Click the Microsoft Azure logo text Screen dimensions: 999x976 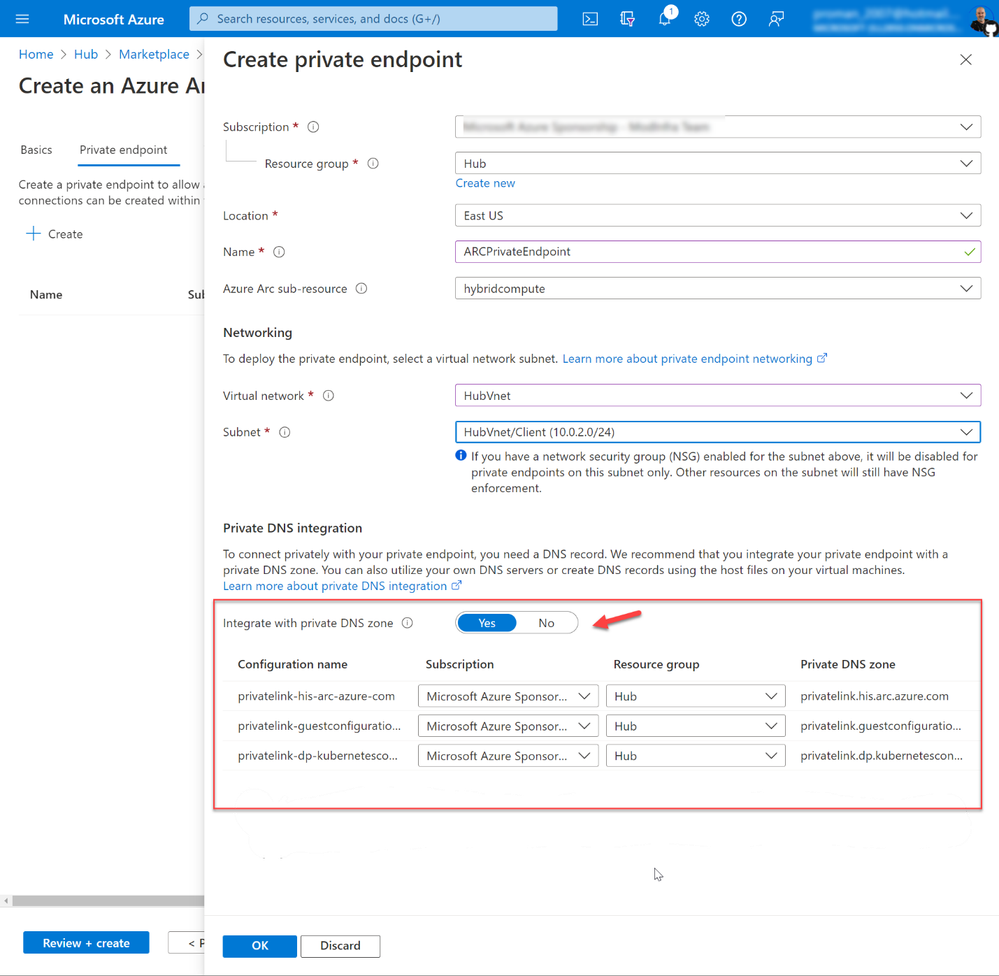[113, 20]
